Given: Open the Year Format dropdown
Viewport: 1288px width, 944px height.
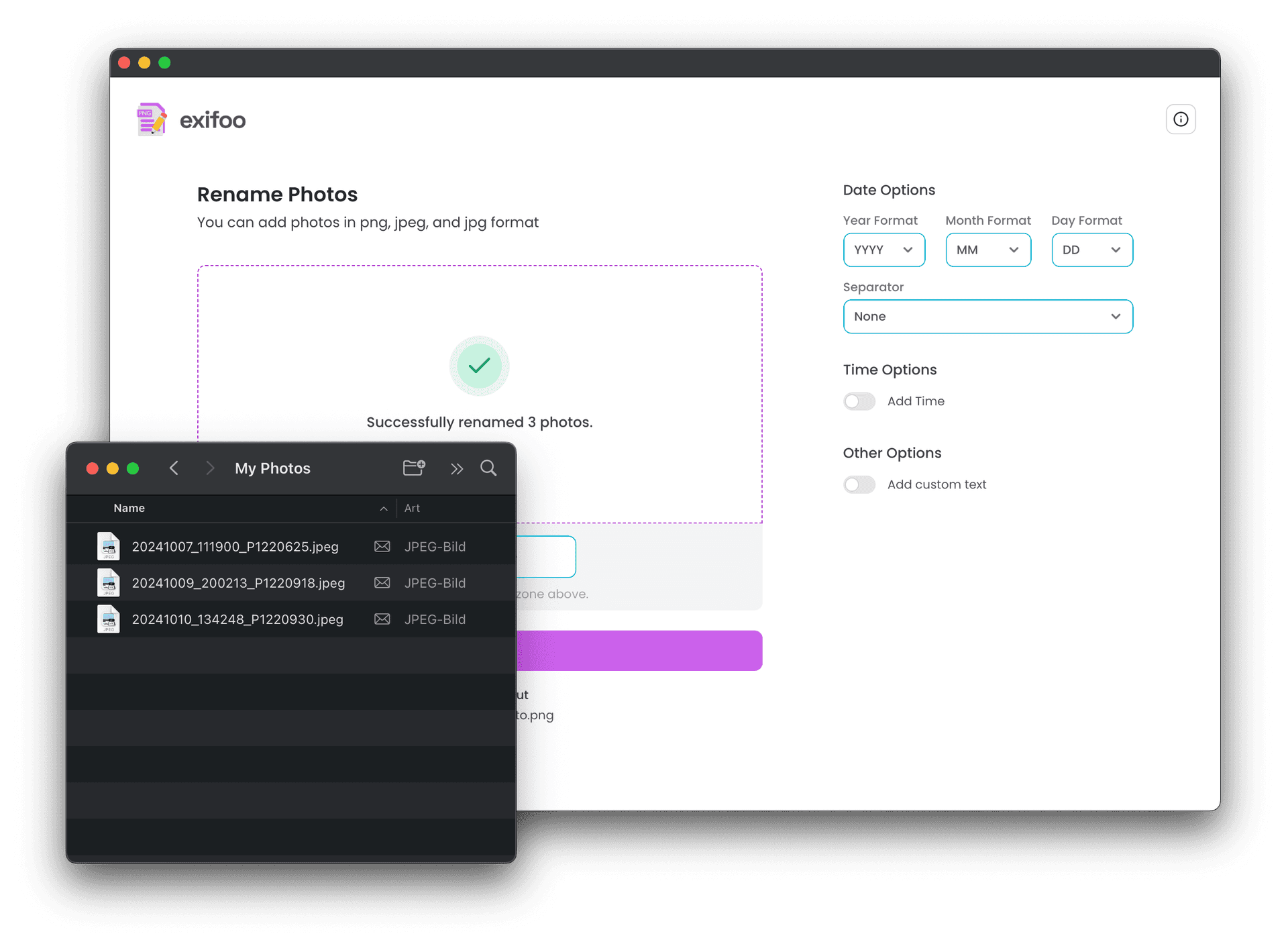Looking at the screenshot, I should tap(884, 250).
